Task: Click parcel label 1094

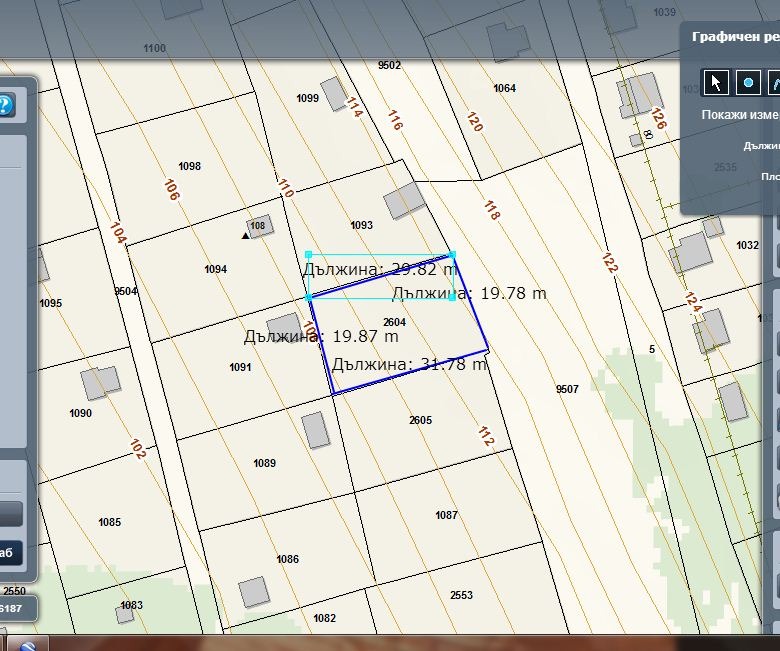Action: pyautogui.click(x=215, y=270)
